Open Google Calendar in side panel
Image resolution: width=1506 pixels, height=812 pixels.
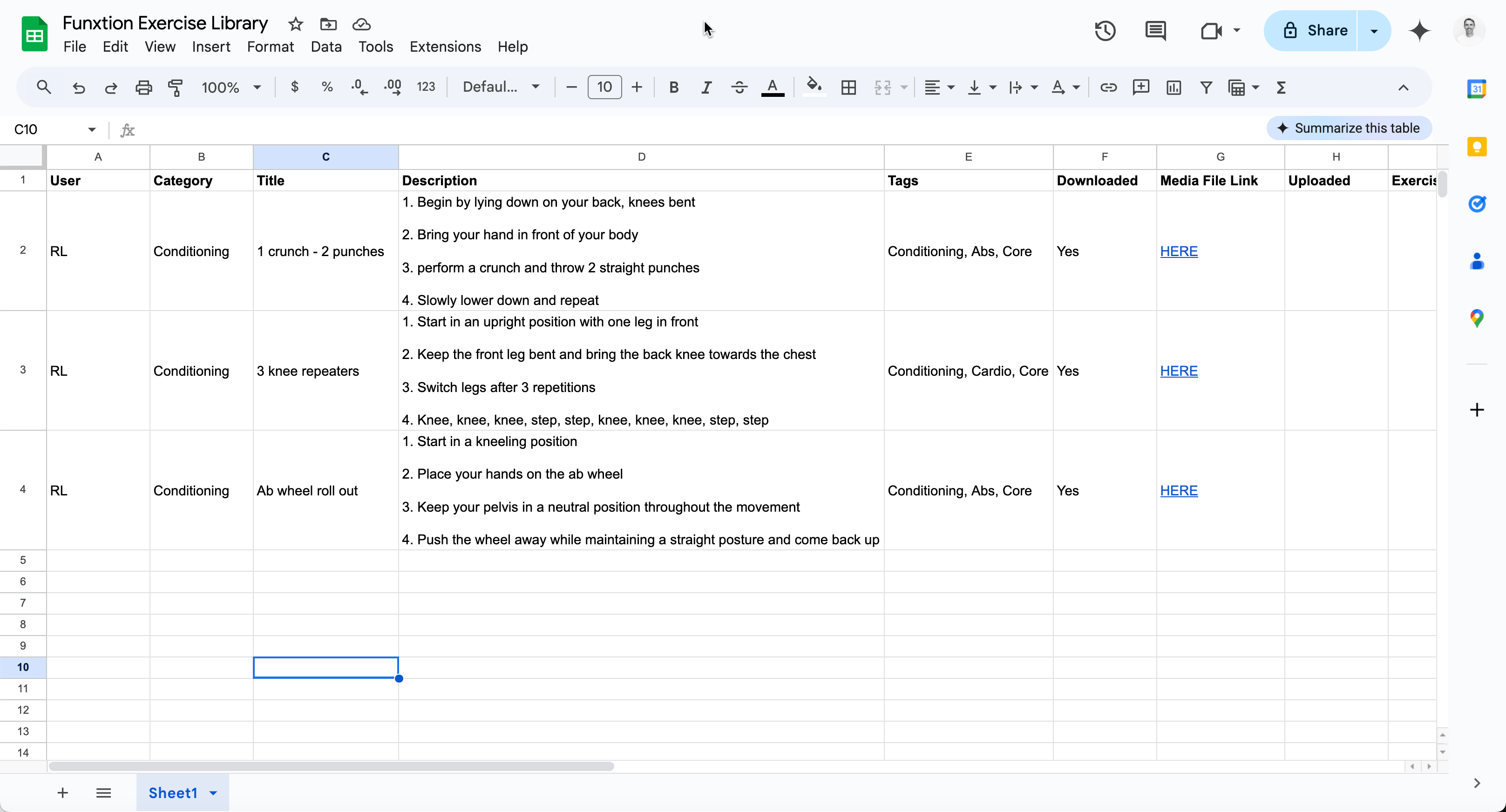point(1476,89)
